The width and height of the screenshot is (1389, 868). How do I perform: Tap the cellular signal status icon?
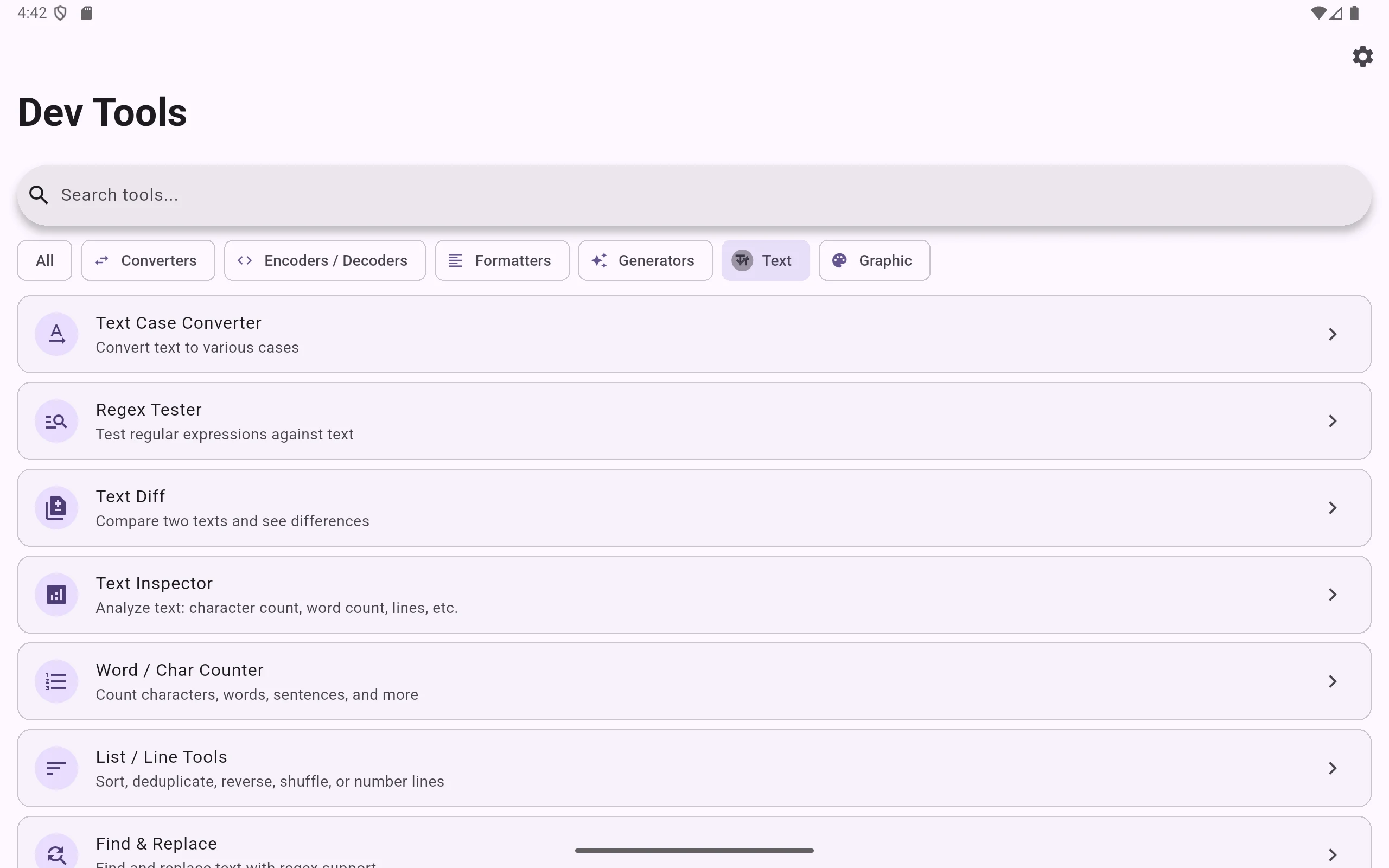tap(1336, 13)
